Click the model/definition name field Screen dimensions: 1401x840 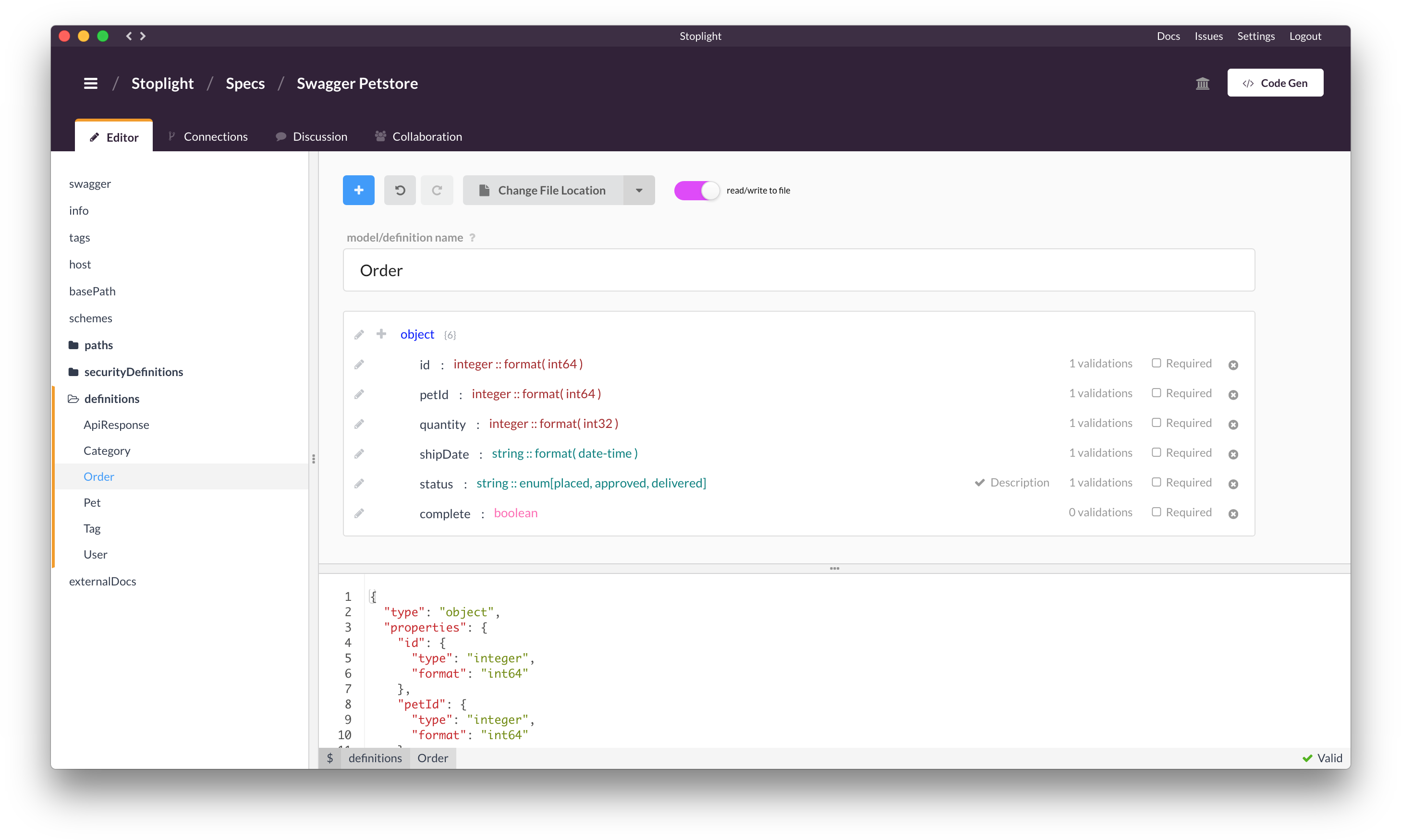pyautogui.click(x=799, y=270)
